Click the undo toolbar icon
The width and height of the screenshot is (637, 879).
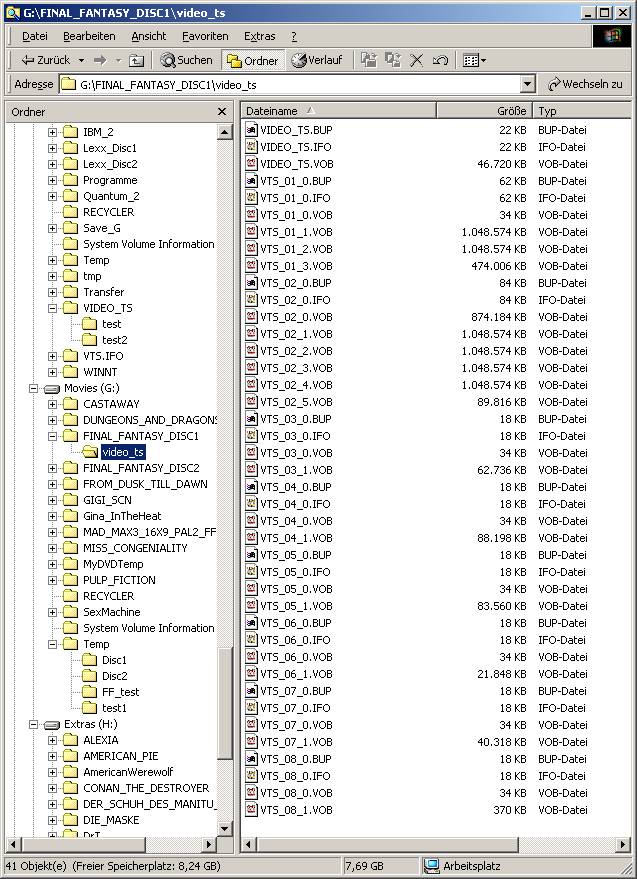point(440,60)
